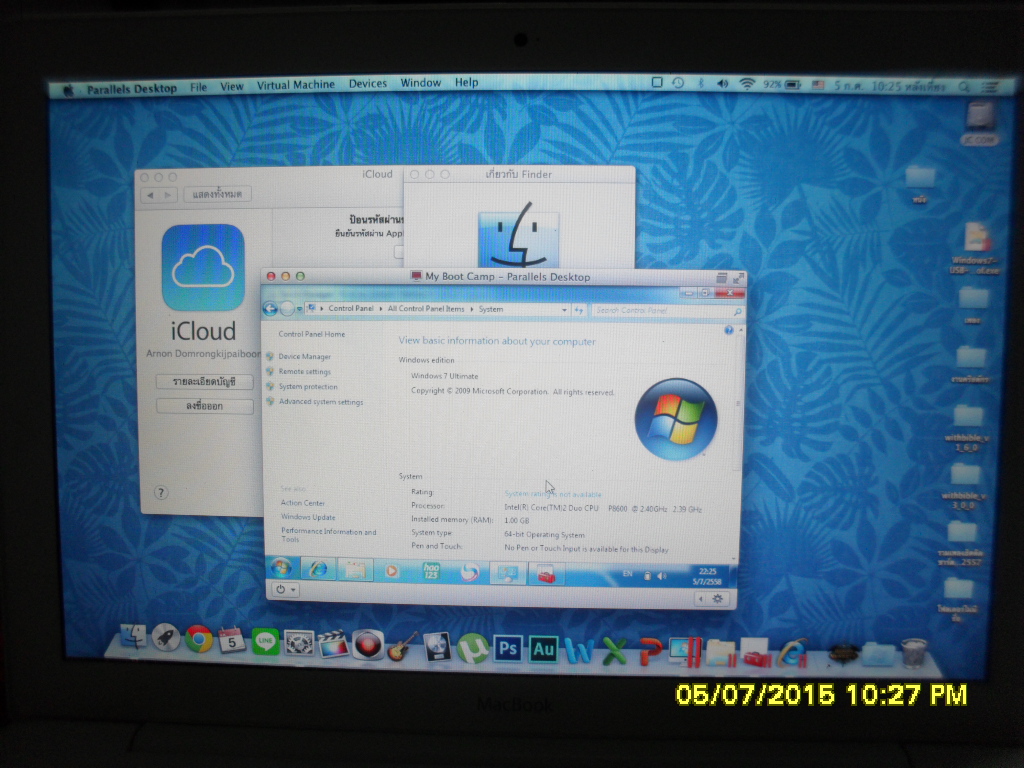Open the Wi-Fi status menu
Viewport: 1024px width, 768px height.
click(746, 84)
